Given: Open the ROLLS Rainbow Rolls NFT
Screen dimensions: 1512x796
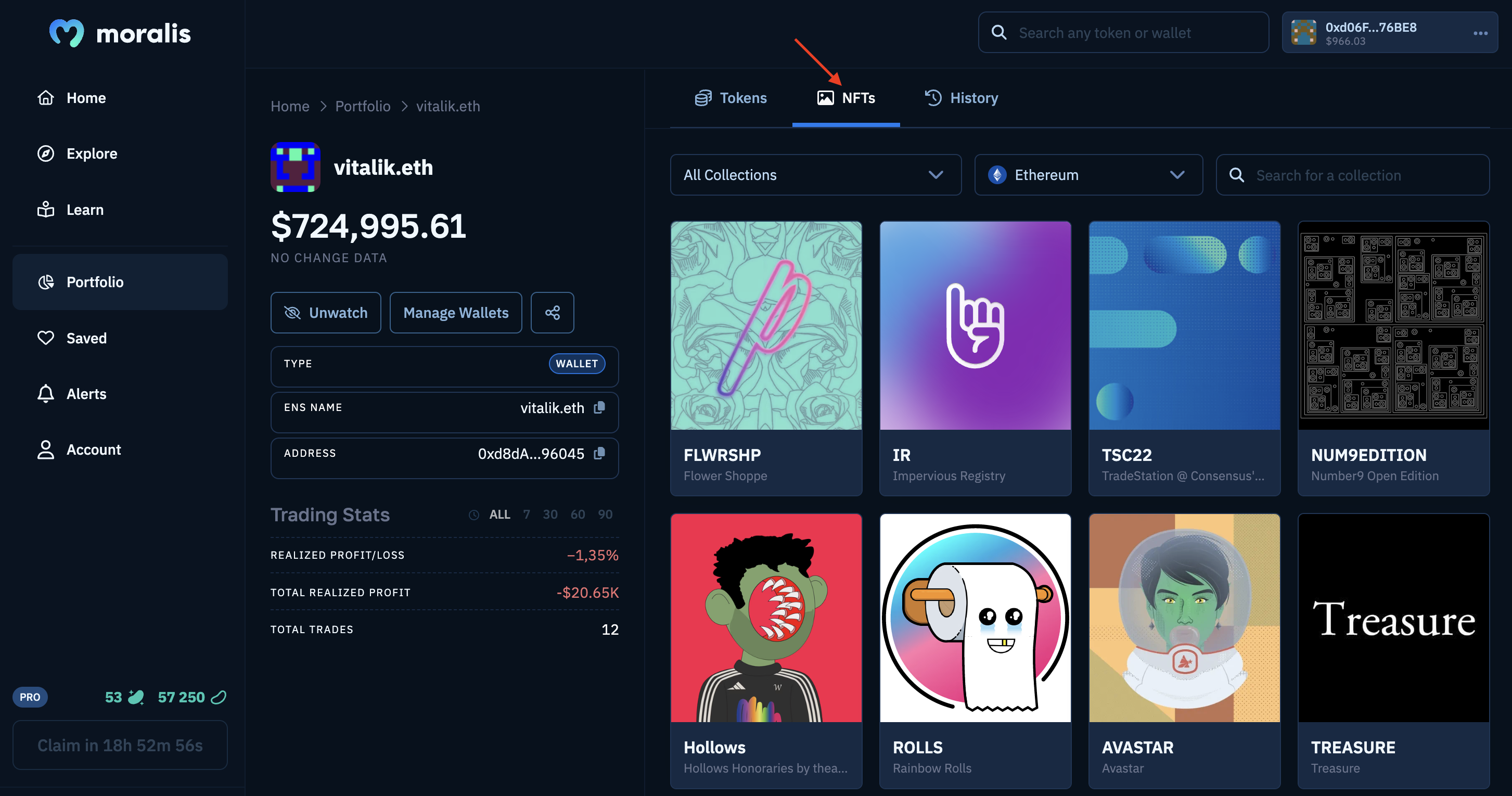Looking at the screenshot, I should pyautogui.click(x=975, y=651).
